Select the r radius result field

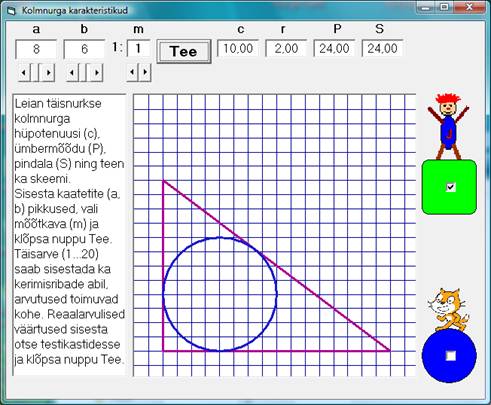[x=286, y=48]
